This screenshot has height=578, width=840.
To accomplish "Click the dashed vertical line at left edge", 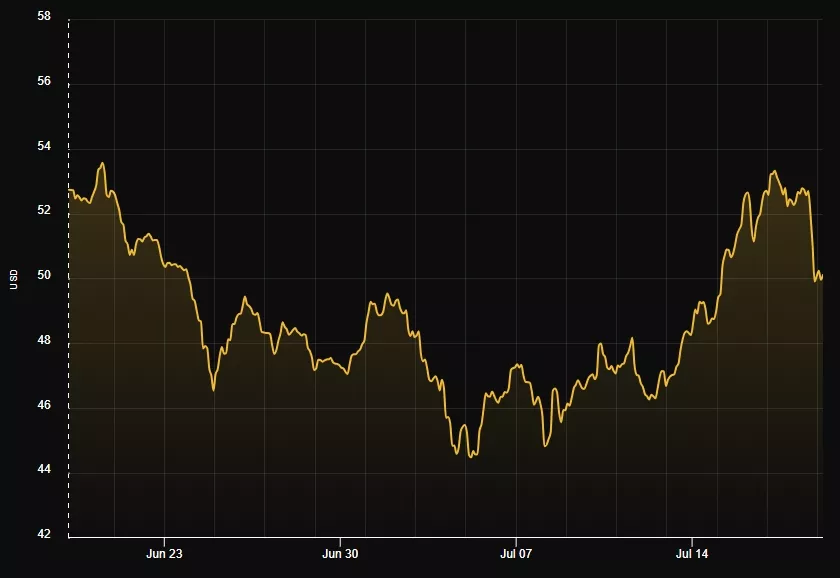I will coord(68,300).
